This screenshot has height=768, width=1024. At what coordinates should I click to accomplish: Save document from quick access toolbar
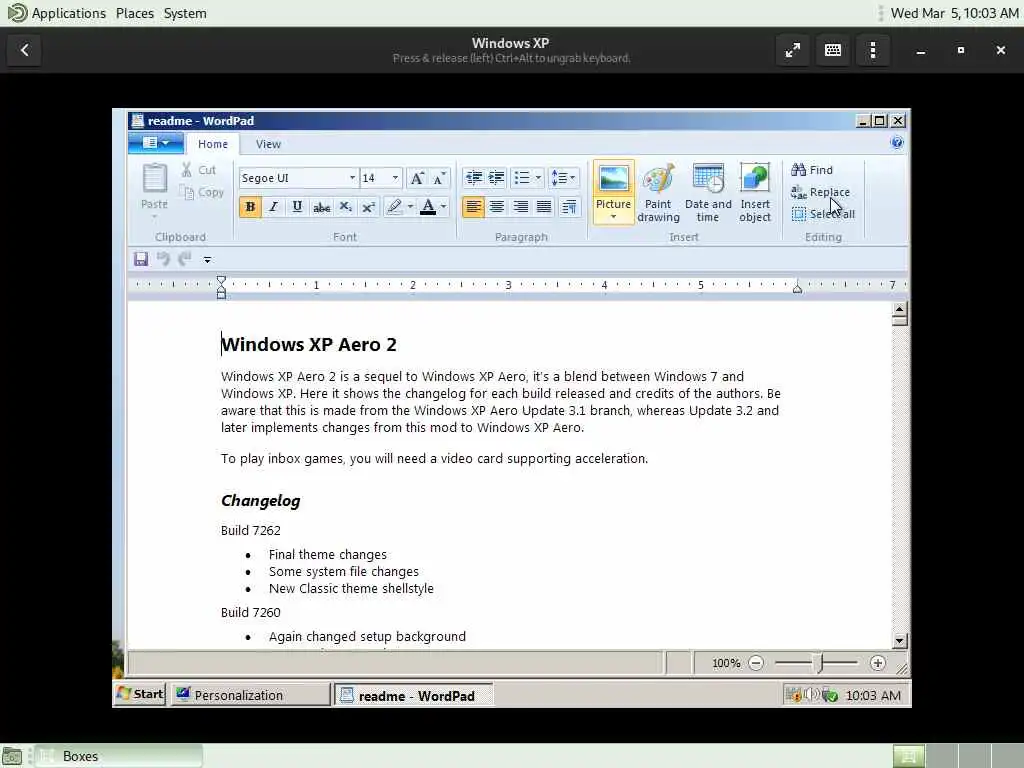point(140,259)
